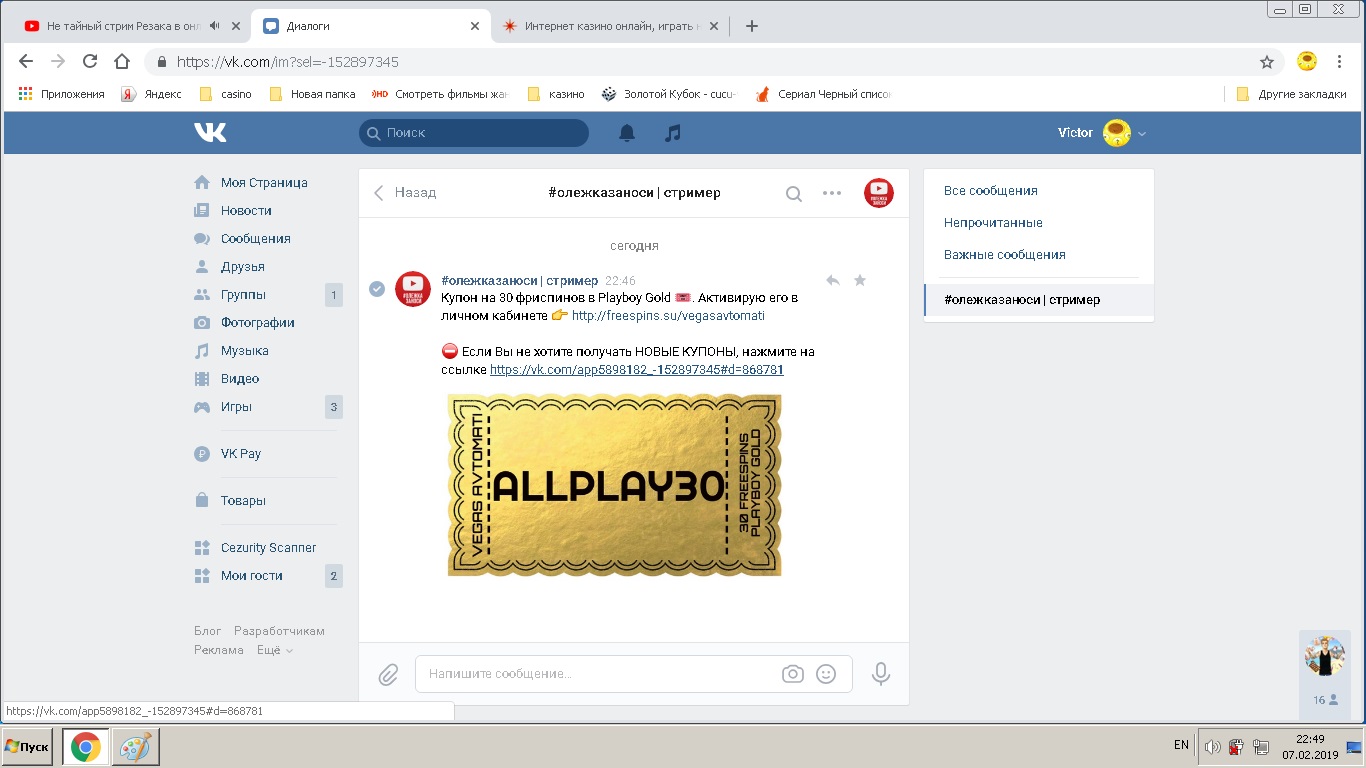Bookmark this page with the star icon
The image size is (1366, 768).
(1267, 62)
